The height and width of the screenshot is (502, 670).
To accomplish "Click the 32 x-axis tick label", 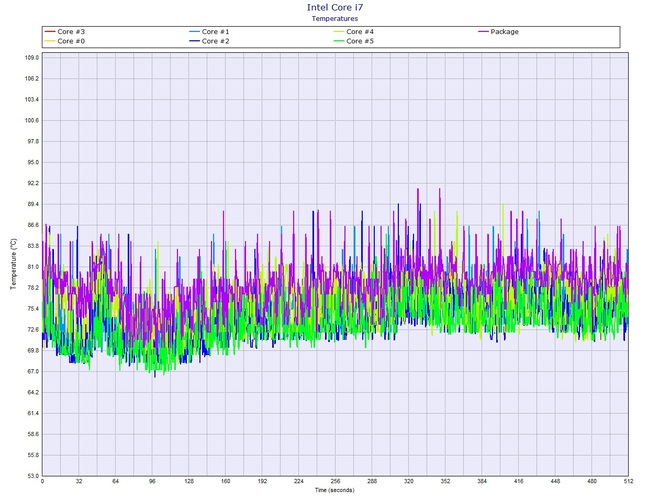I will (79, 481).
